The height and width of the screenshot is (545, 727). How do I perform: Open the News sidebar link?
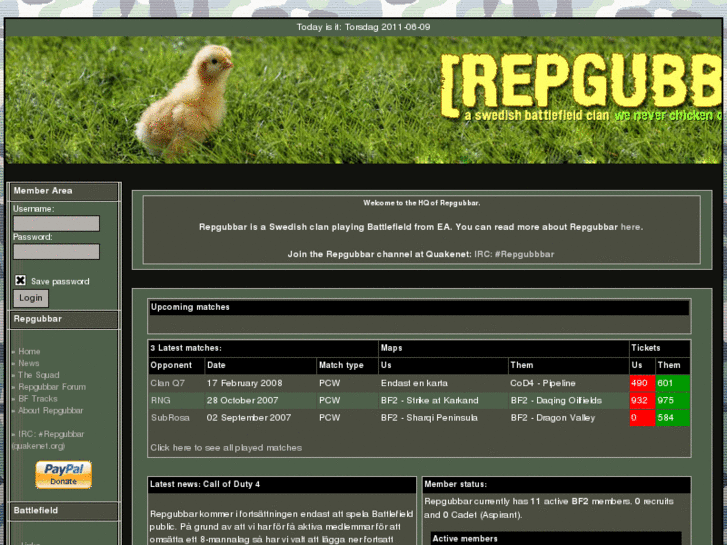coord(29,363)
